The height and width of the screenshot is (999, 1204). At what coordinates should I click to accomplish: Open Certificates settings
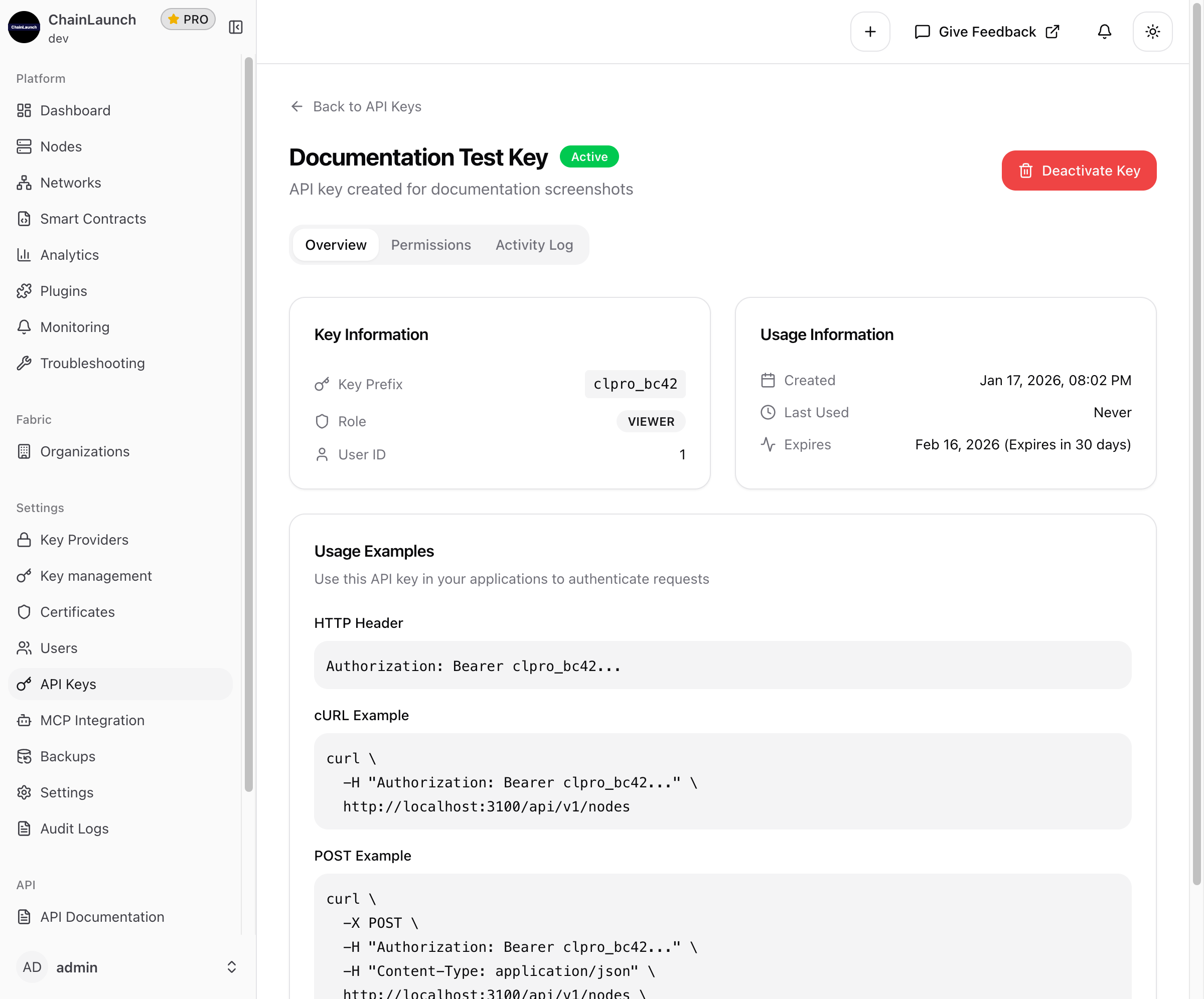point(77,611)
